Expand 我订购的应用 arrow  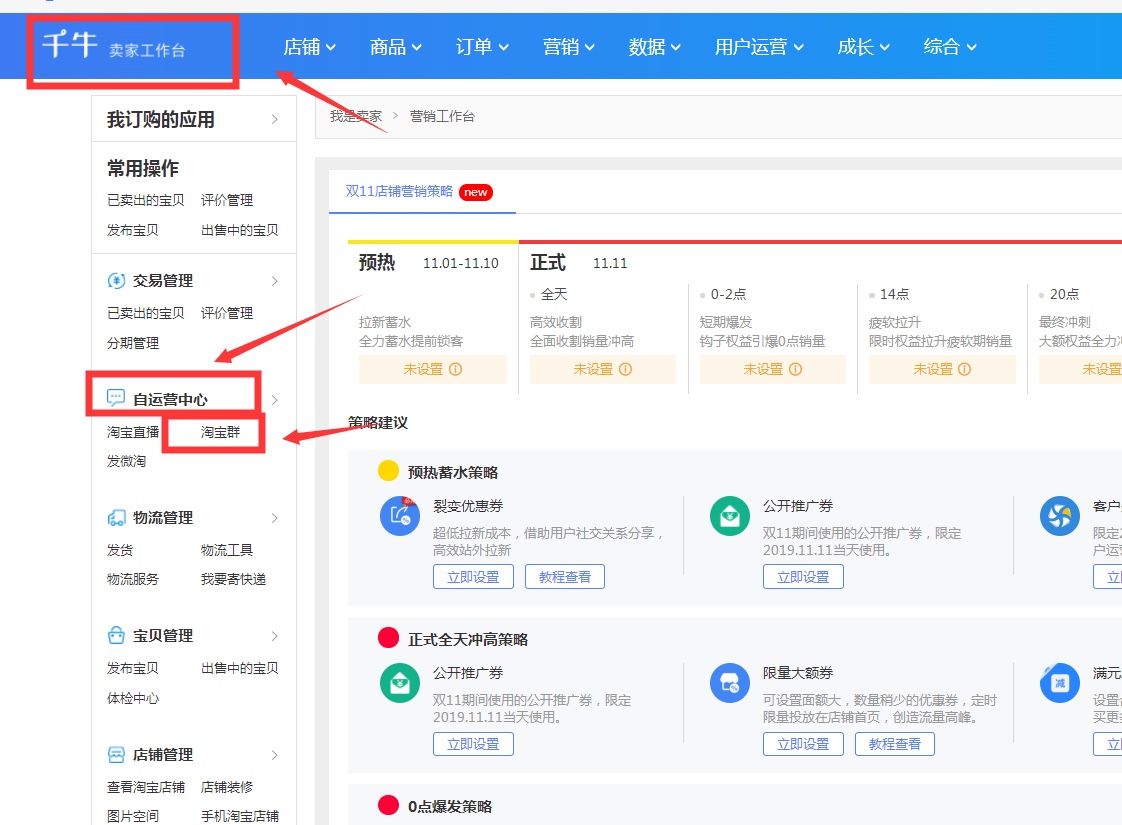click(x=275, y=119)
